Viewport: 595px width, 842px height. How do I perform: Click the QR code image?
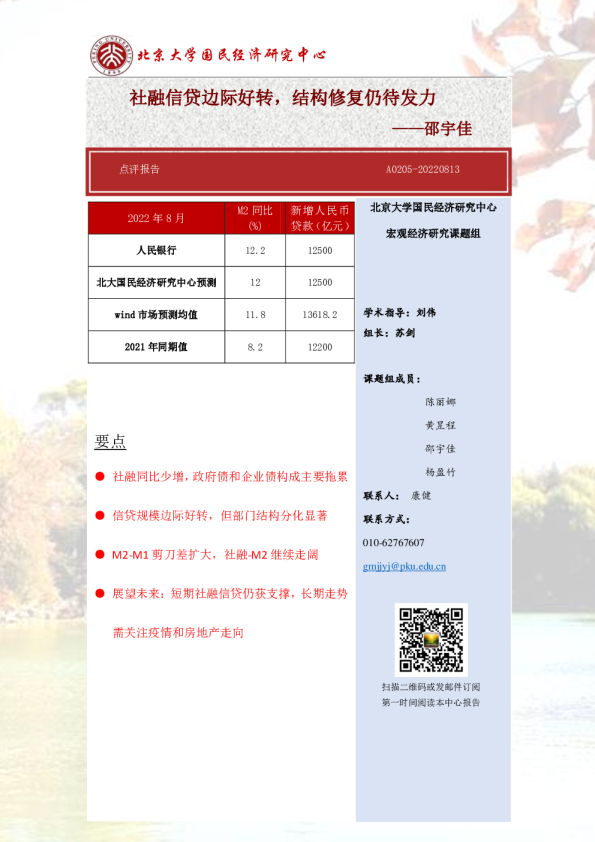[431, 640]
